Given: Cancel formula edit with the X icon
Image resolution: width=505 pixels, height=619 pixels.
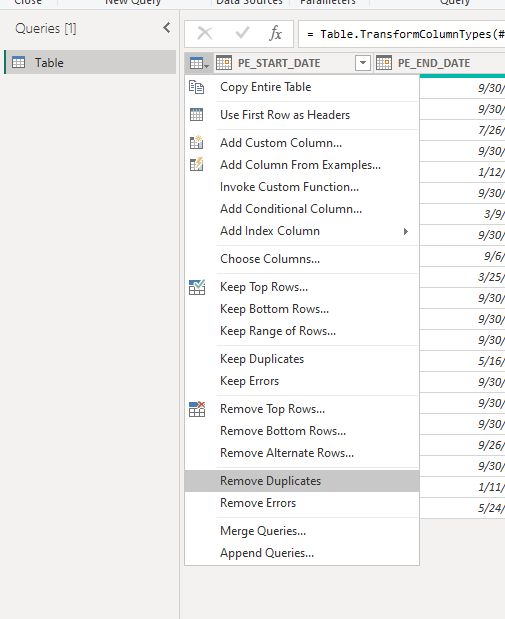Looking at the screenshot, I should (205, 34).
